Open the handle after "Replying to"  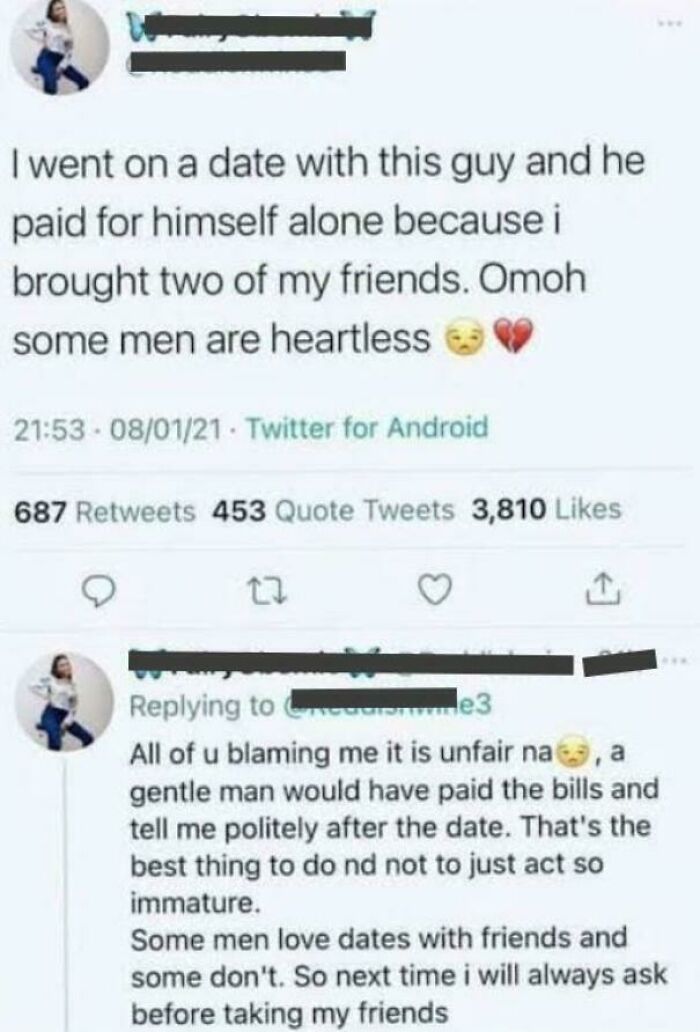click(380, 705)
